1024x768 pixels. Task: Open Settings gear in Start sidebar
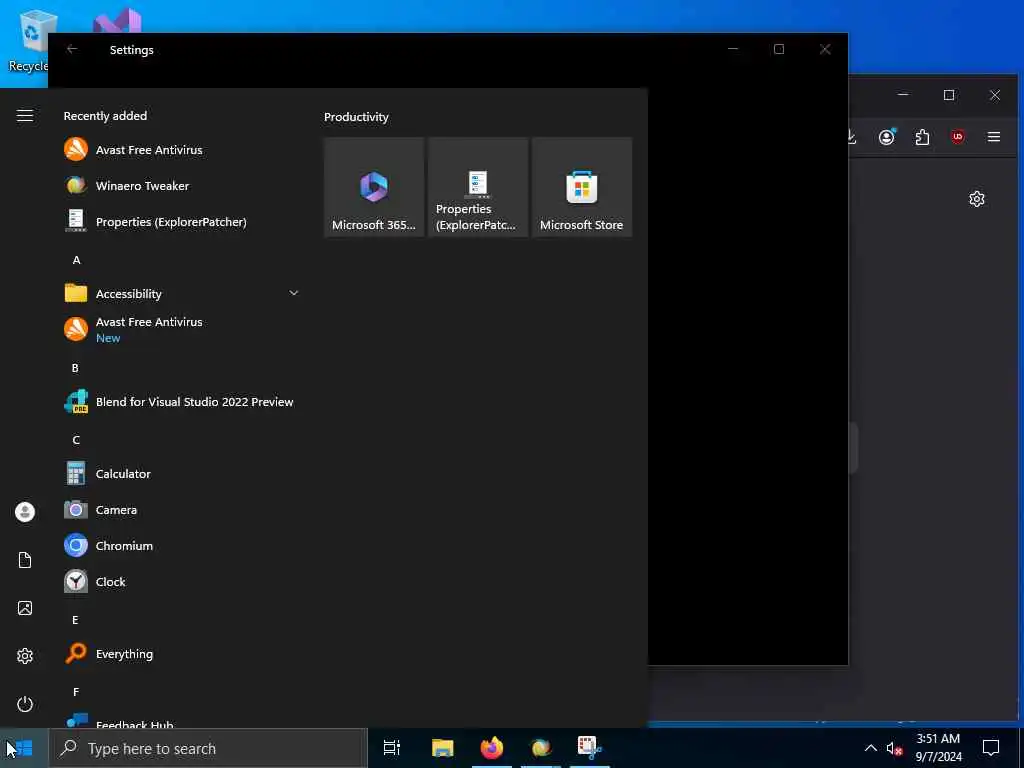[x=25, y=656]
